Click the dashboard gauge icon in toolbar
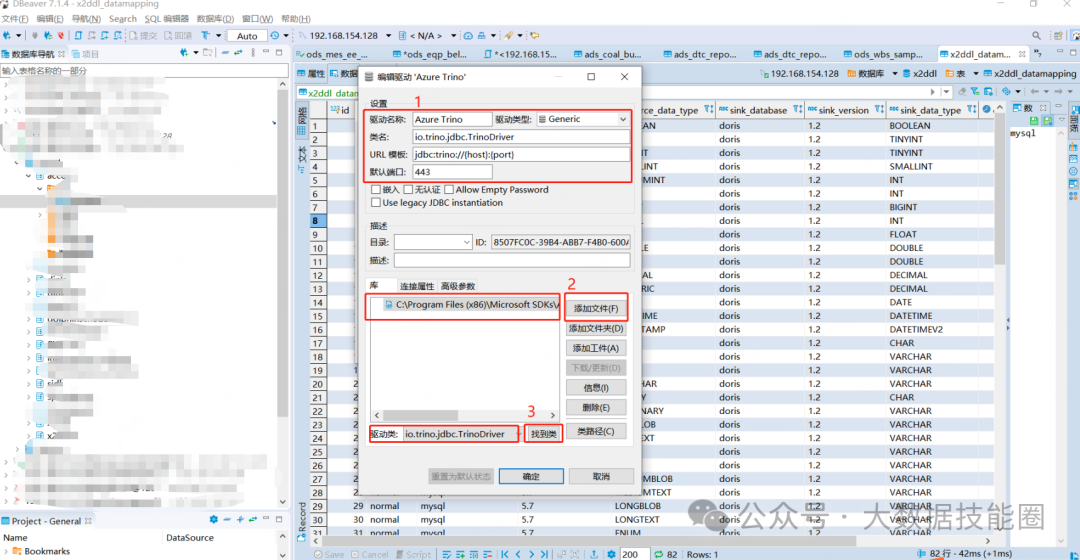This screenshot has width=1080, height=560. coord(468,36)
